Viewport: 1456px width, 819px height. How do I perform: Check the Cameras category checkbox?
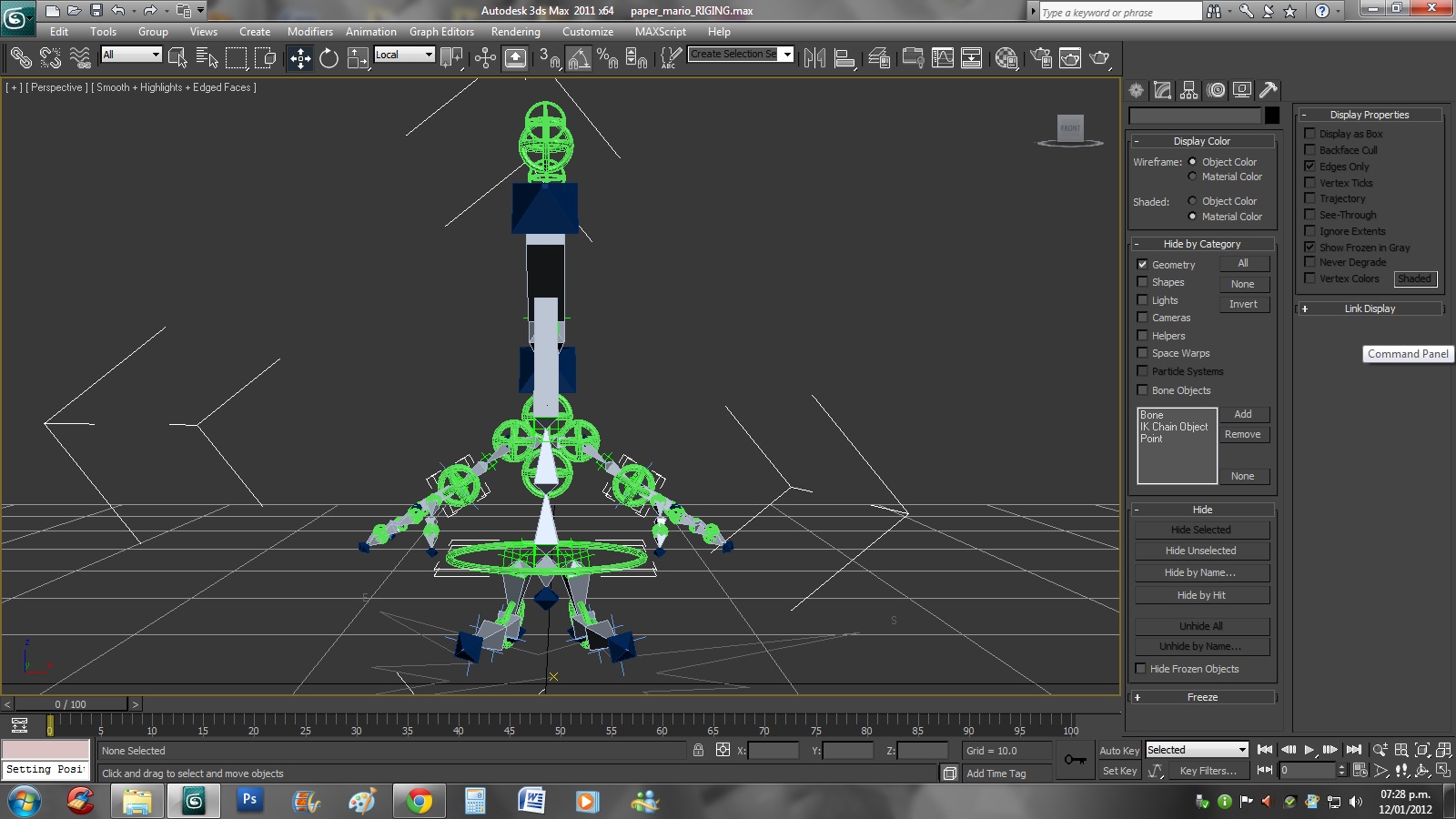coord(1142,318)
